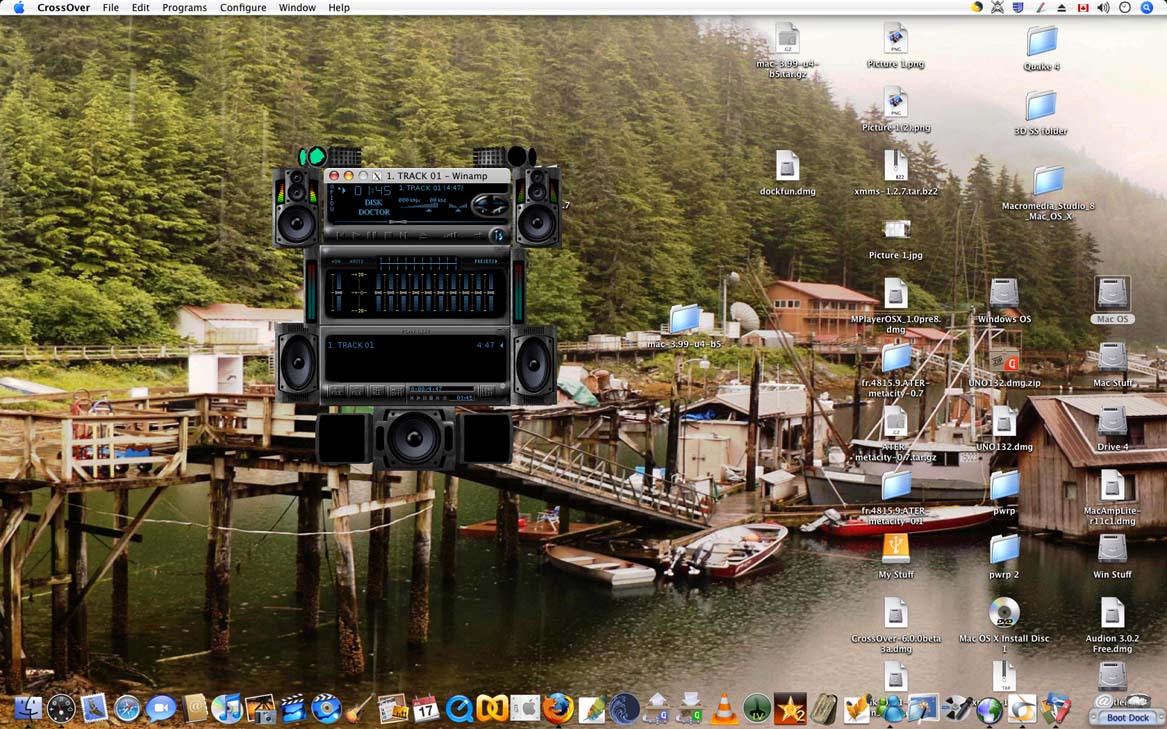Image resolution: width=1167 pixels, height=729 pixels.
Task: Launch iMovie clapperboard icon in Dock
Action: [x=293, y=708]
